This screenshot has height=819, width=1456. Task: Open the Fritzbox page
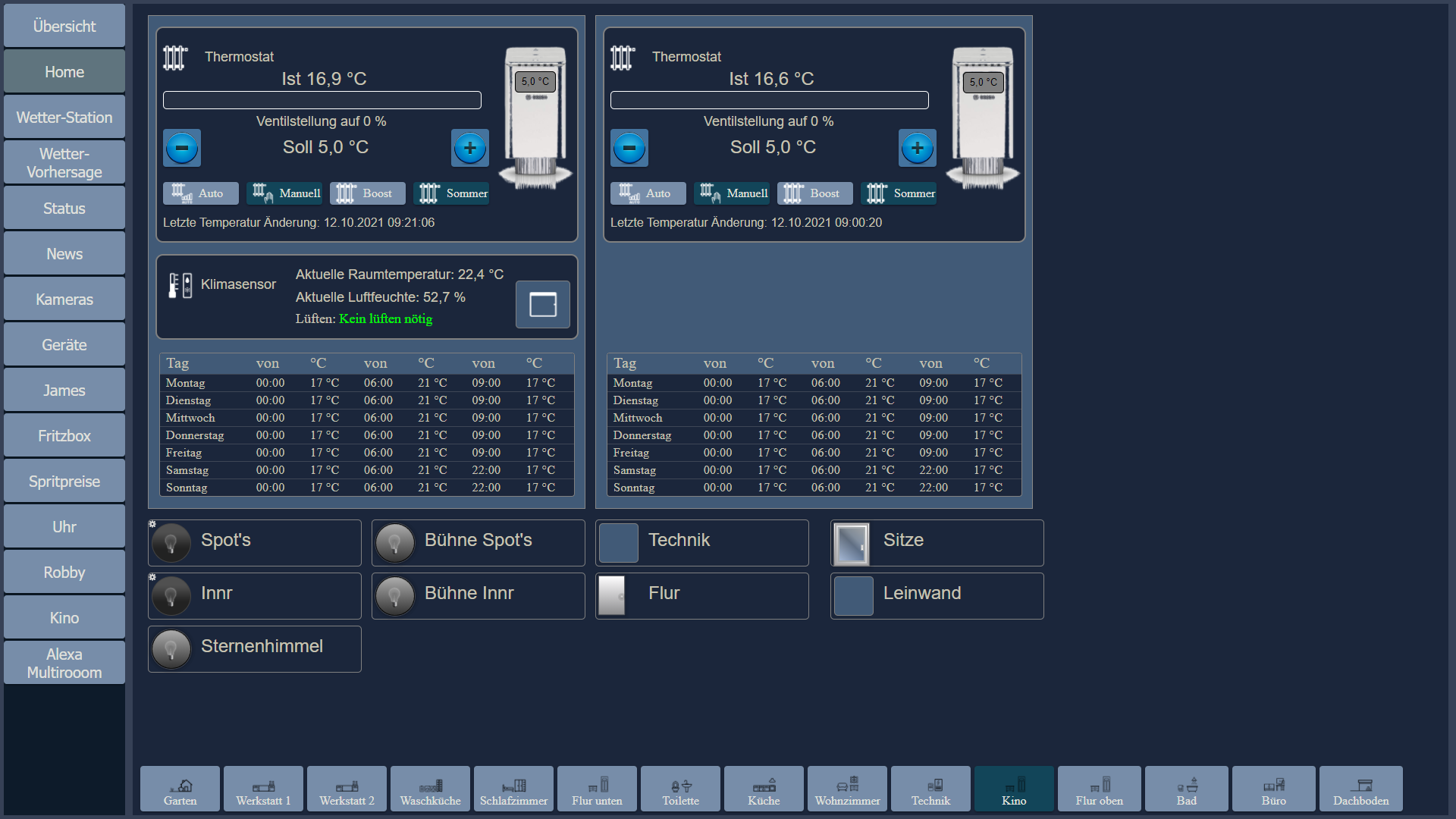point(64,435)
